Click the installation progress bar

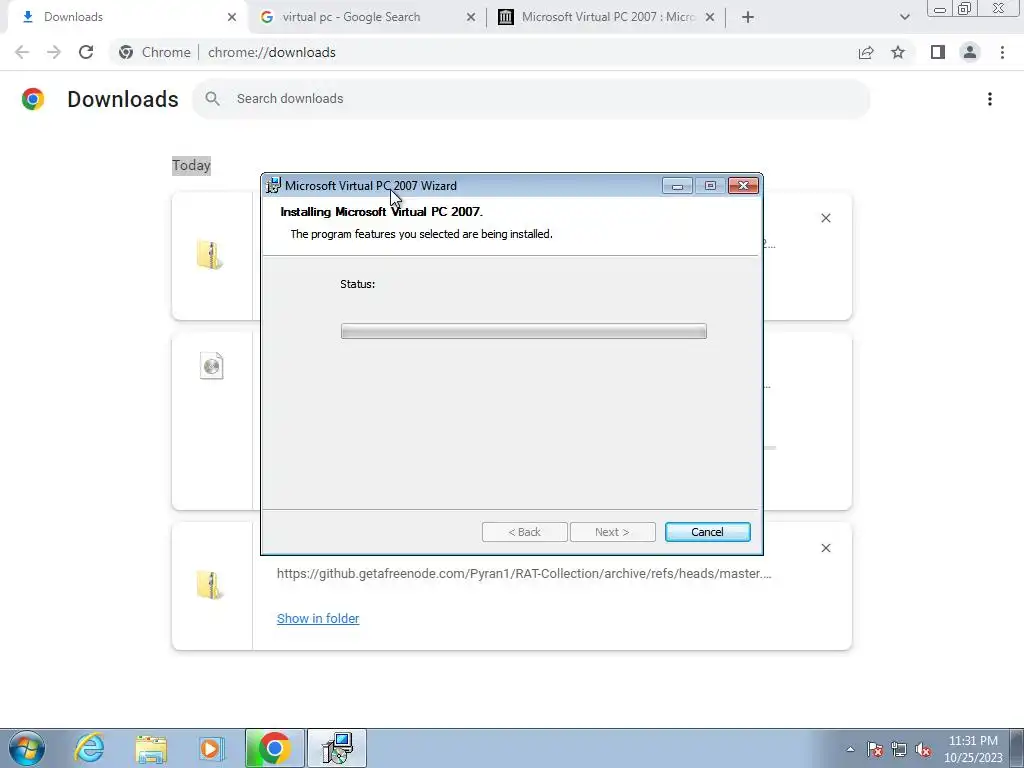coord(523,331)
